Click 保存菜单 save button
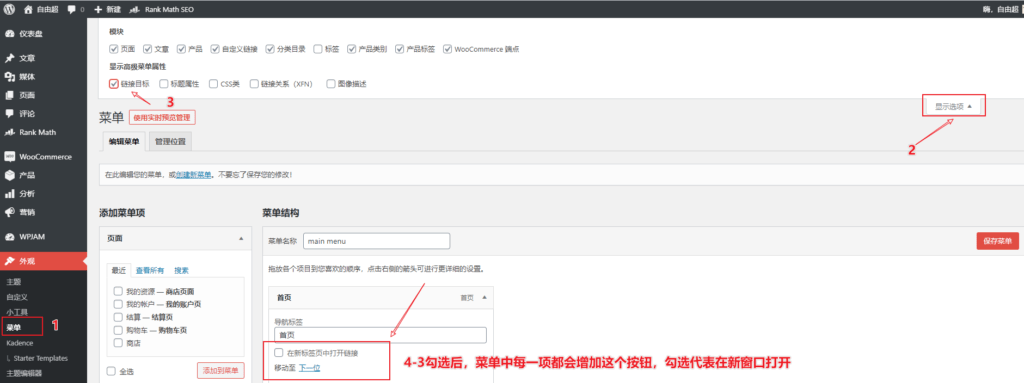This screenshot has width=1024, height=383. click(x=997, y=241)
